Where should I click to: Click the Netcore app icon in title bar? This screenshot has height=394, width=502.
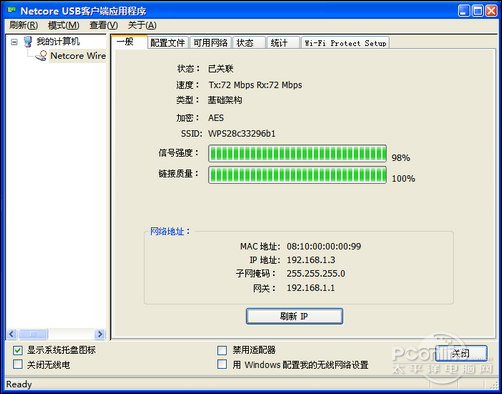point(12,10)
